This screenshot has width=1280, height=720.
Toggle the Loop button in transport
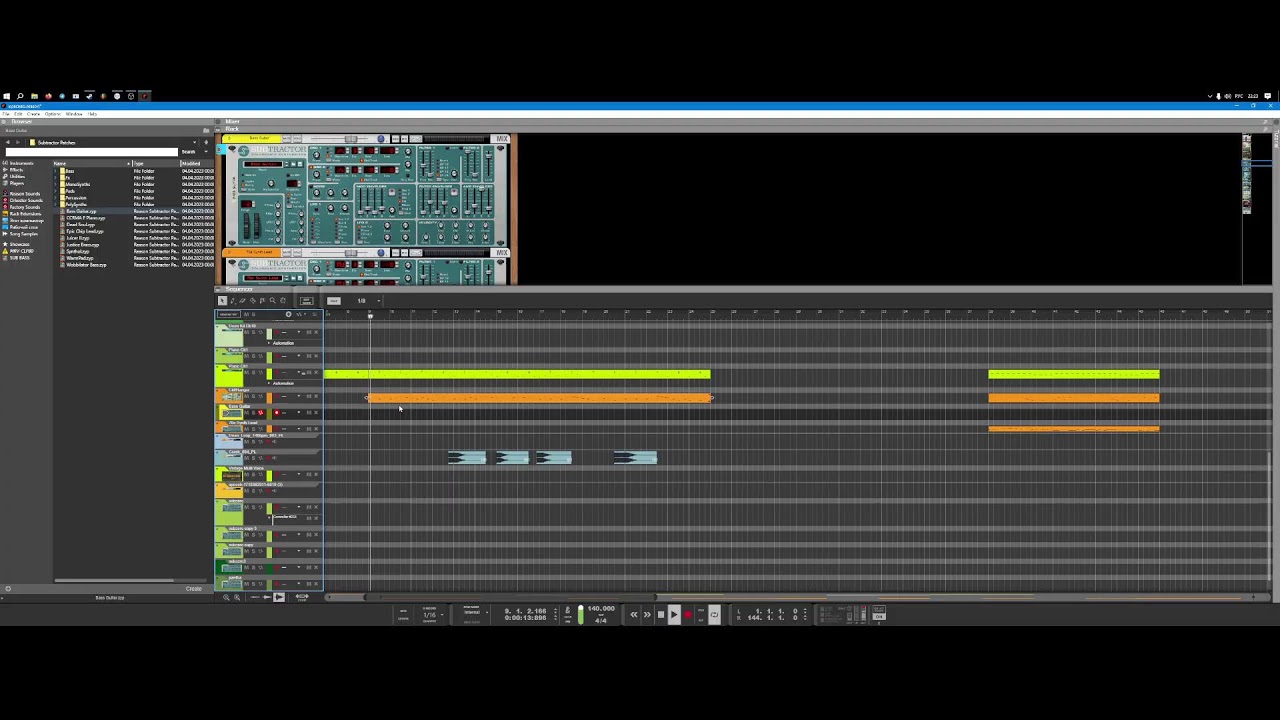click(714, 615)
